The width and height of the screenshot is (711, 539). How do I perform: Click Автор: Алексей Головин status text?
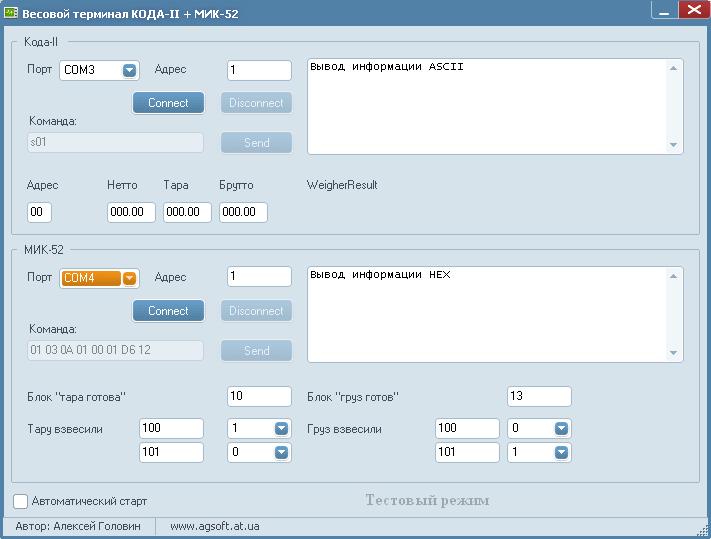78,526
